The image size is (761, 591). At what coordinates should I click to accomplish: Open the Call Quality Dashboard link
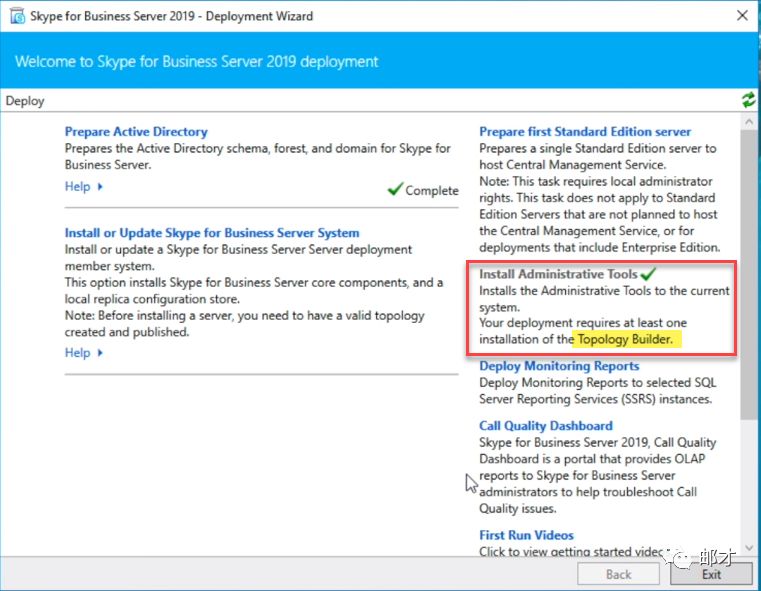click(545, 425)
